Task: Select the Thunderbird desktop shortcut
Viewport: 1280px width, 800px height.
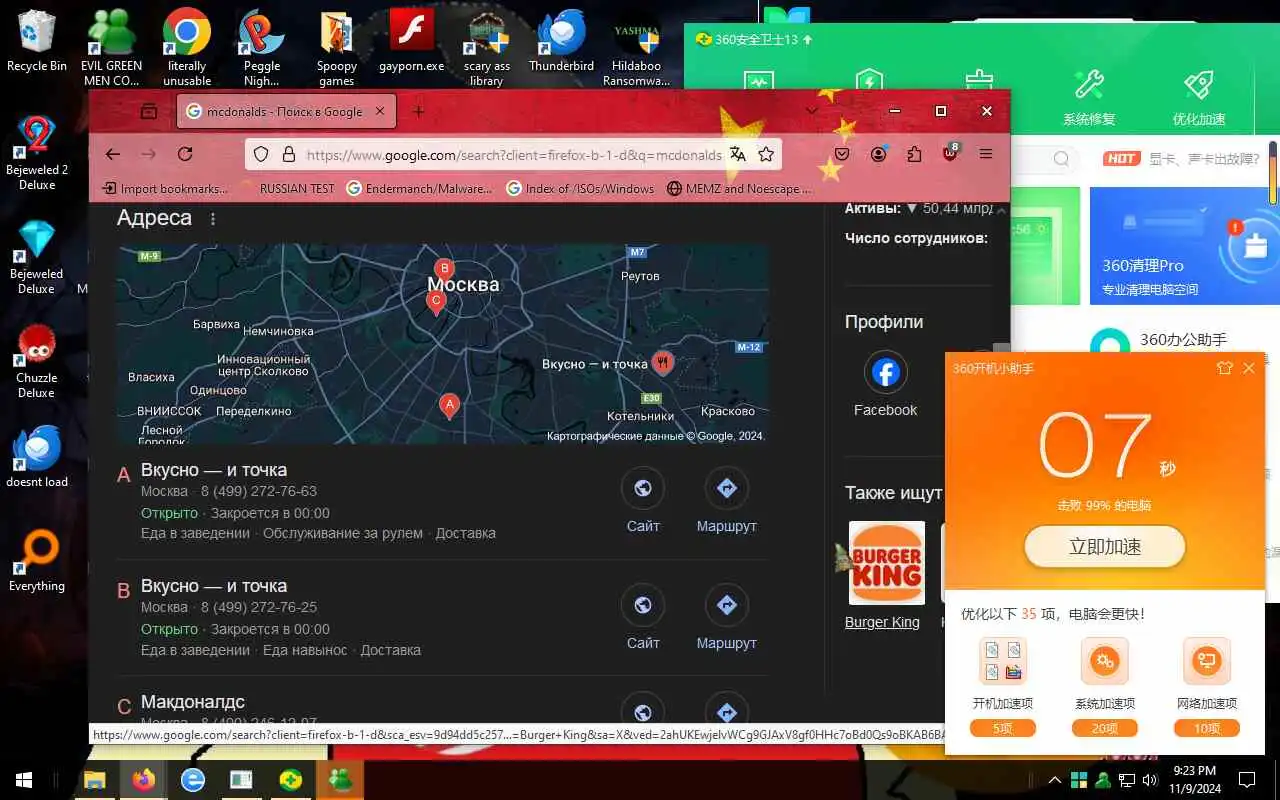Action: pos(561,41)
